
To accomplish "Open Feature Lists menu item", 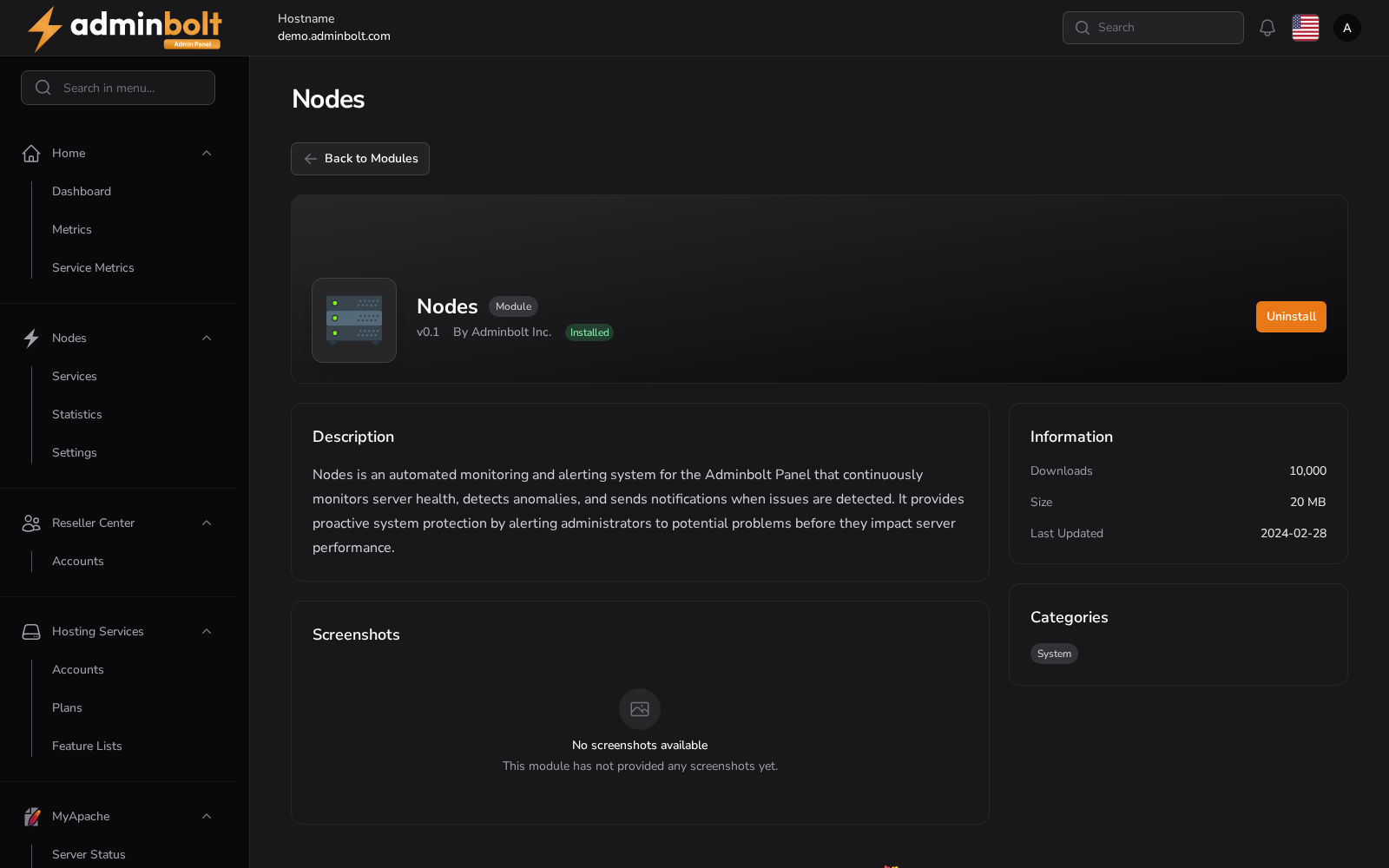I will tap(87, 746).
